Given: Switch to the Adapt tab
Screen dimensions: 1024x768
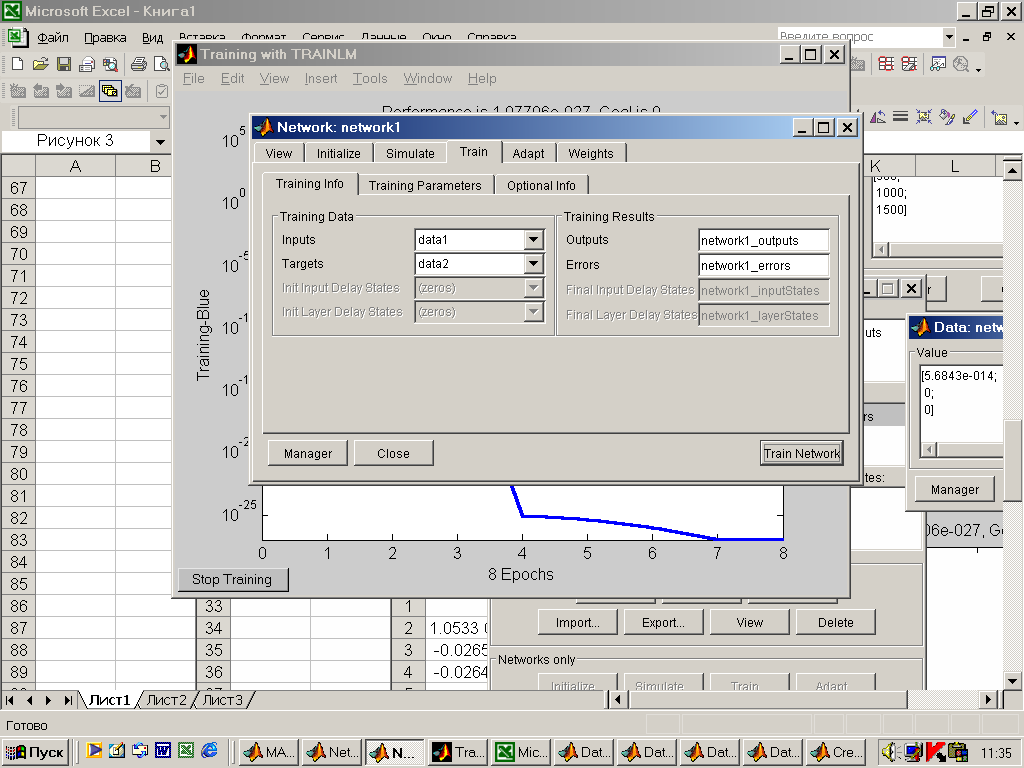Looking at the screenshot, I should (x=528, y=153).
